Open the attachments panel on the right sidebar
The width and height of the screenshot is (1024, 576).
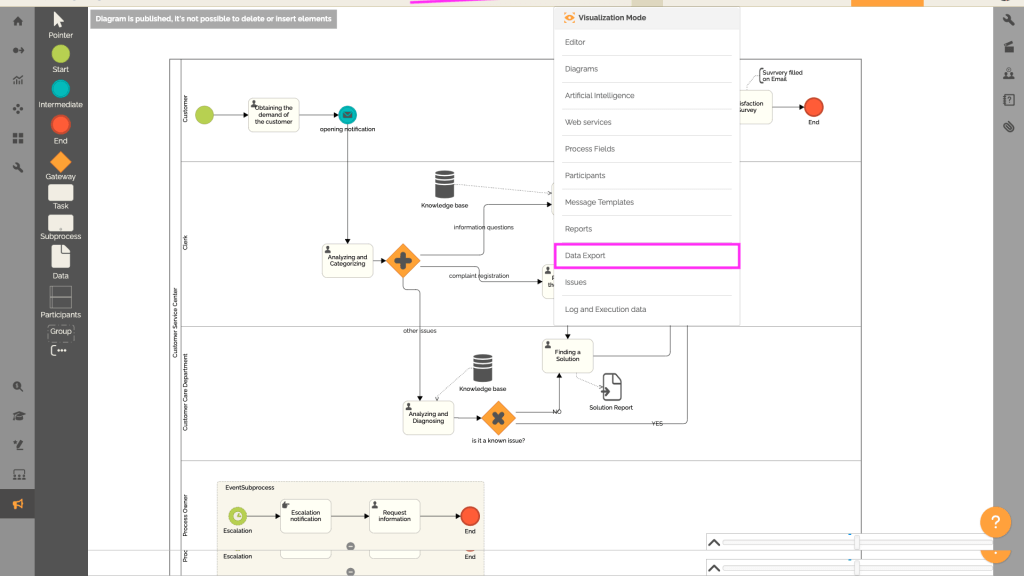click(1009, 127)
